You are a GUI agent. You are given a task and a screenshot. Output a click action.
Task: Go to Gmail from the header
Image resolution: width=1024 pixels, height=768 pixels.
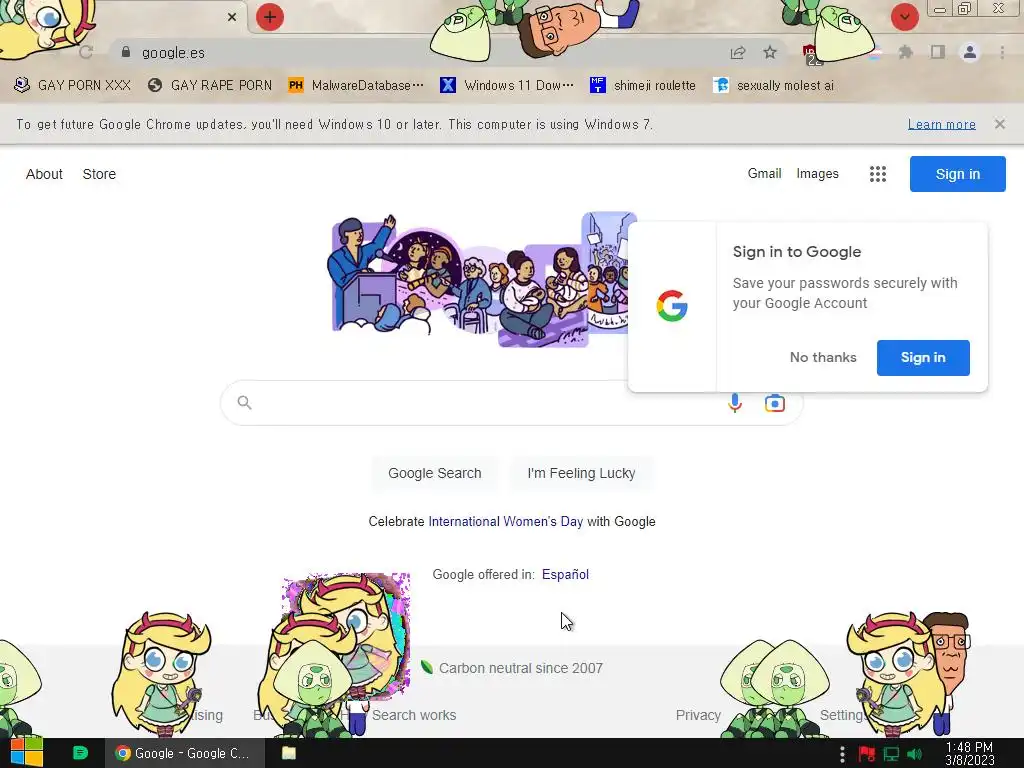click(x=765, y=174)
